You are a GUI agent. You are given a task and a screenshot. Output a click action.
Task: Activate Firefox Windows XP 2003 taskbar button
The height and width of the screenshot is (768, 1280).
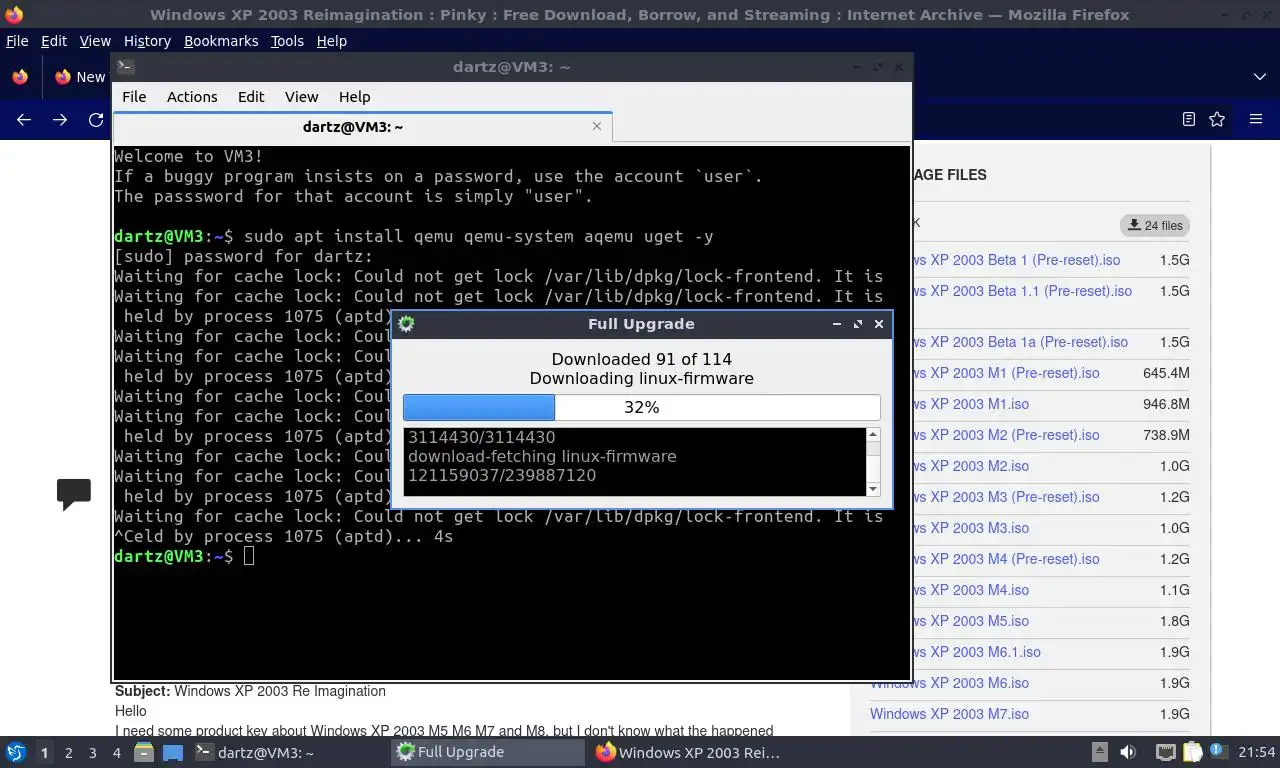[x=687, y=752]
